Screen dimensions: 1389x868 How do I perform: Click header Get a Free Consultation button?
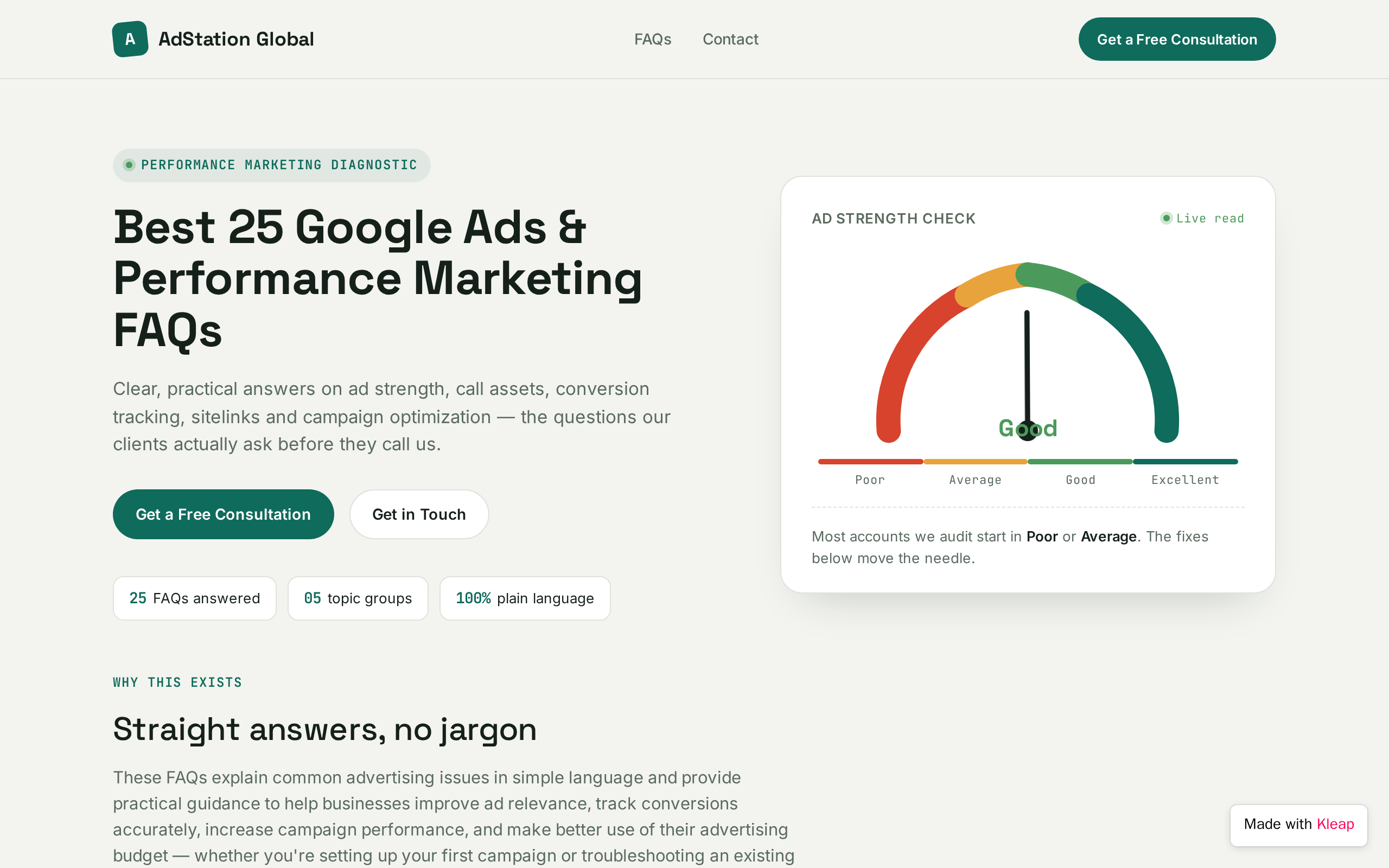click(x=1177, y=39)
